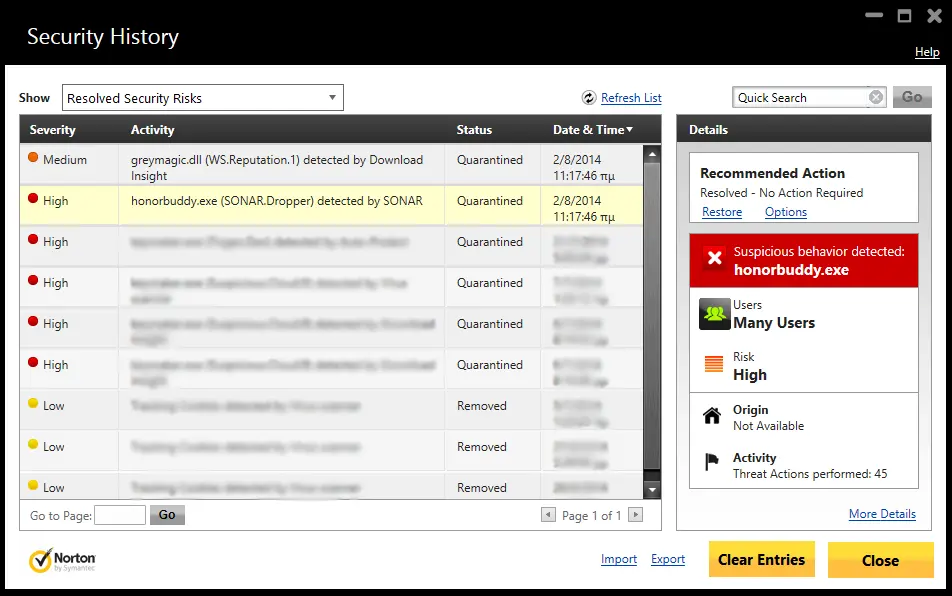Viewport: 952px width, 596px height.
Task: Click the Norton by Symantec logo
Action: pyautogui.click(x=62, y=560)
